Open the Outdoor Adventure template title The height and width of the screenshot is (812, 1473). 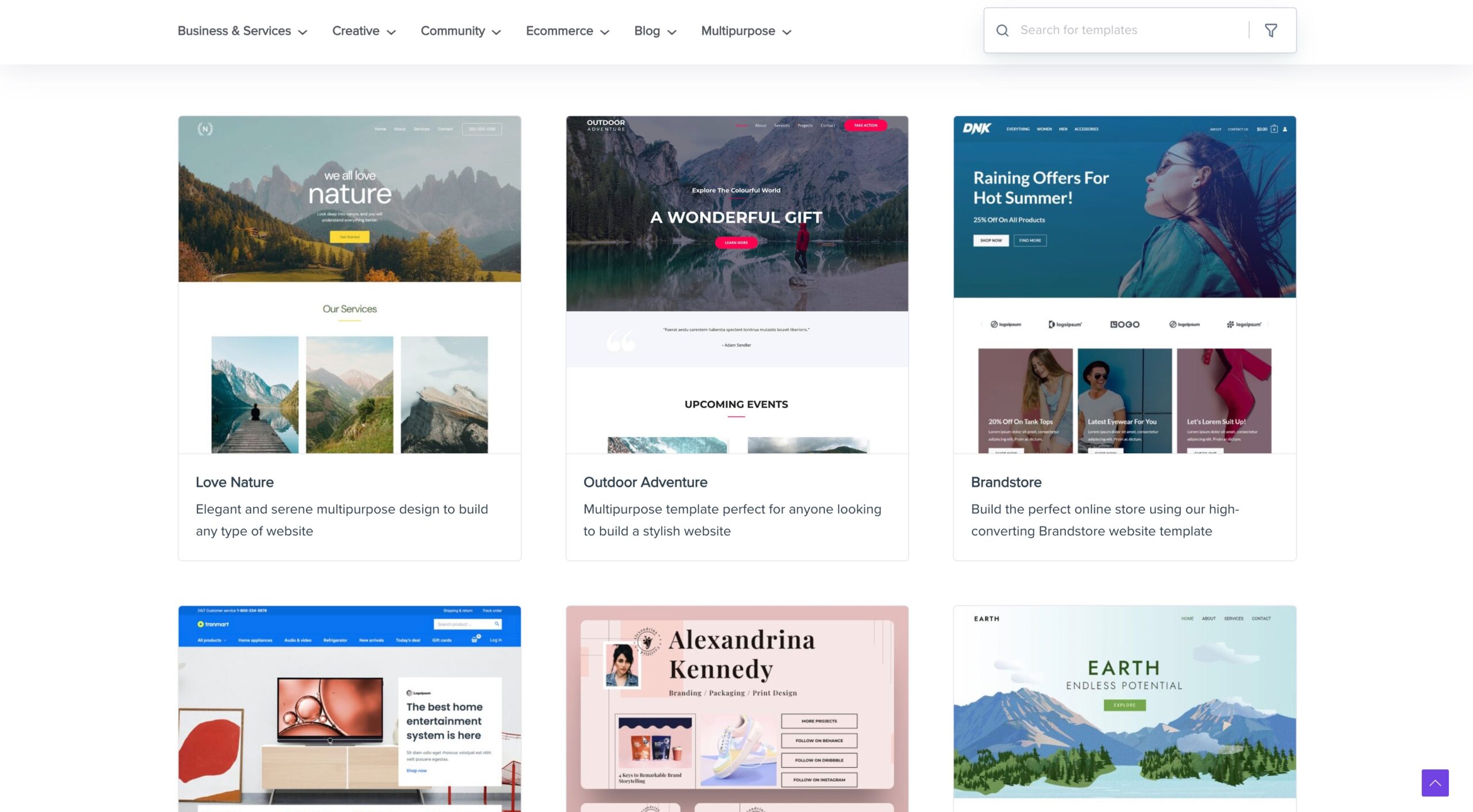tap(645, 482)
